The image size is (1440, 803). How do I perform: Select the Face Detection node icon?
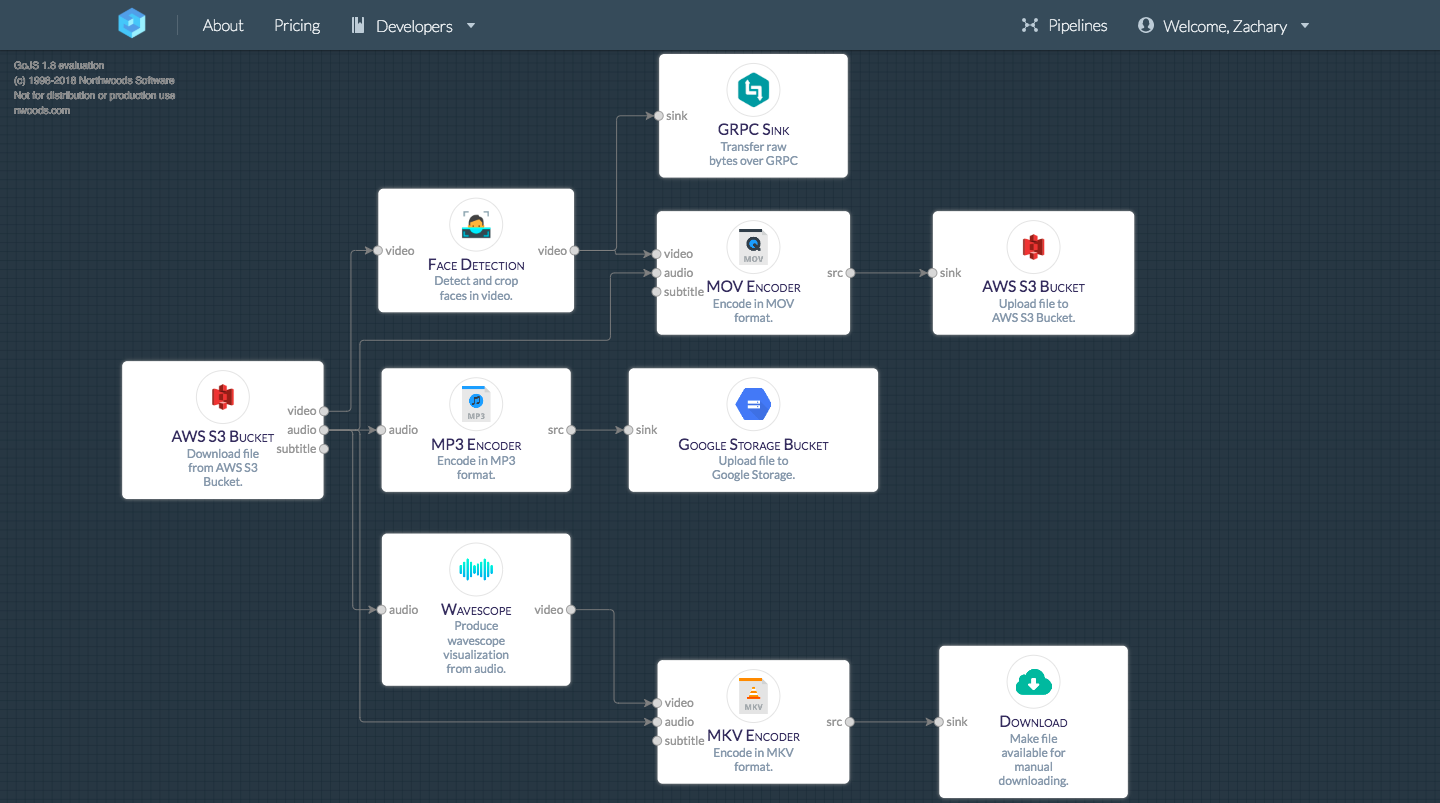pos(476,225)
